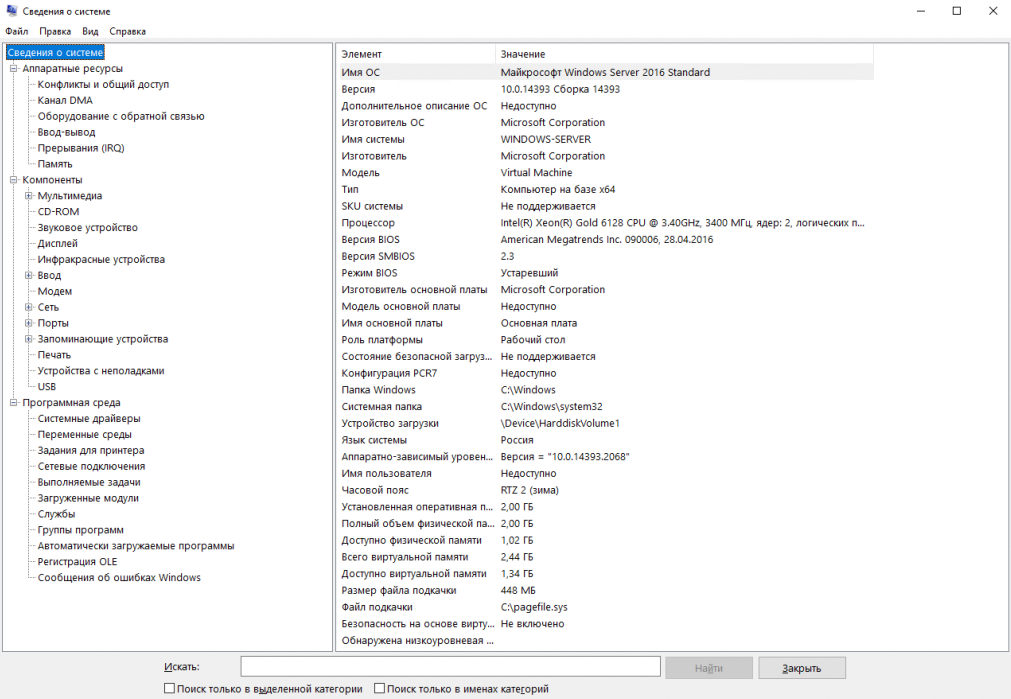This screenshot has height=699, width=1011.
Task: Select 'Задания для принтера' tree item
Action: [91, 450]
